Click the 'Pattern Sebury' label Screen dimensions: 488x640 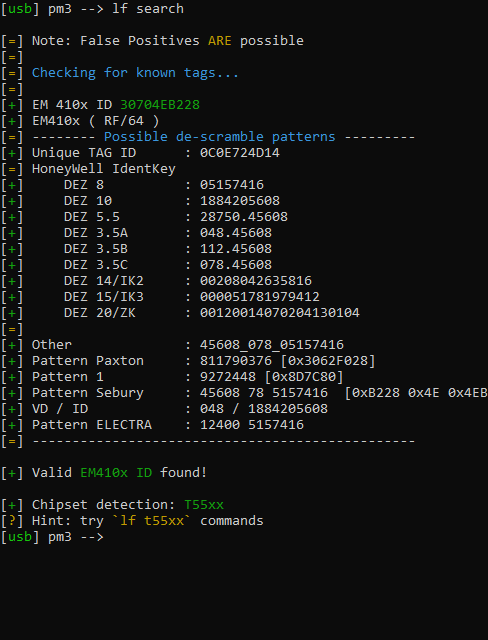coord(87,393)
